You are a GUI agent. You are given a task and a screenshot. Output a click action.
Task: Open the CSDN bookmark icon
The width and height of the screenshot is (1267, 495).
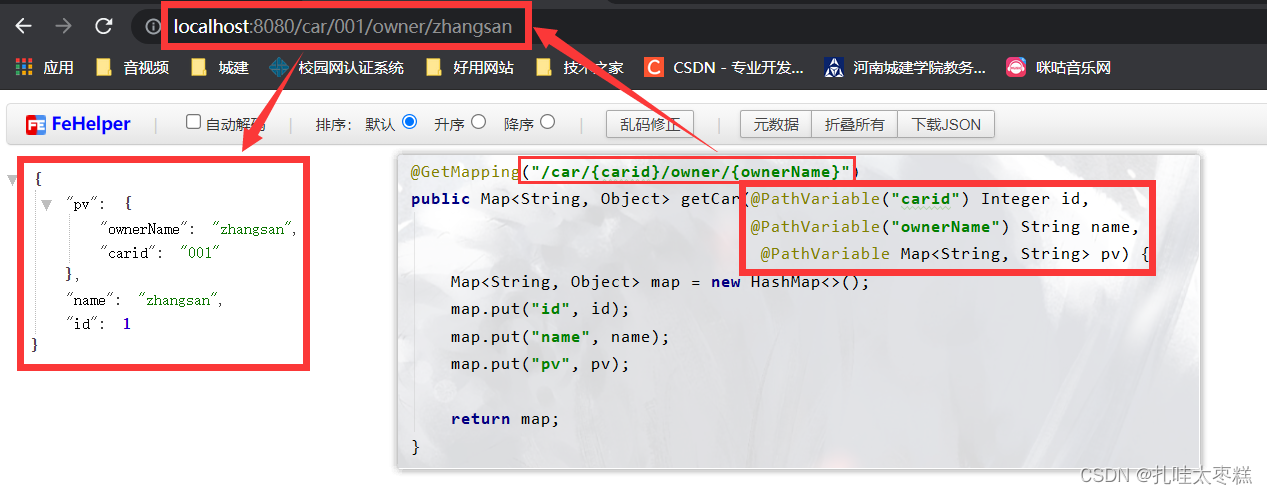(653, 67)
